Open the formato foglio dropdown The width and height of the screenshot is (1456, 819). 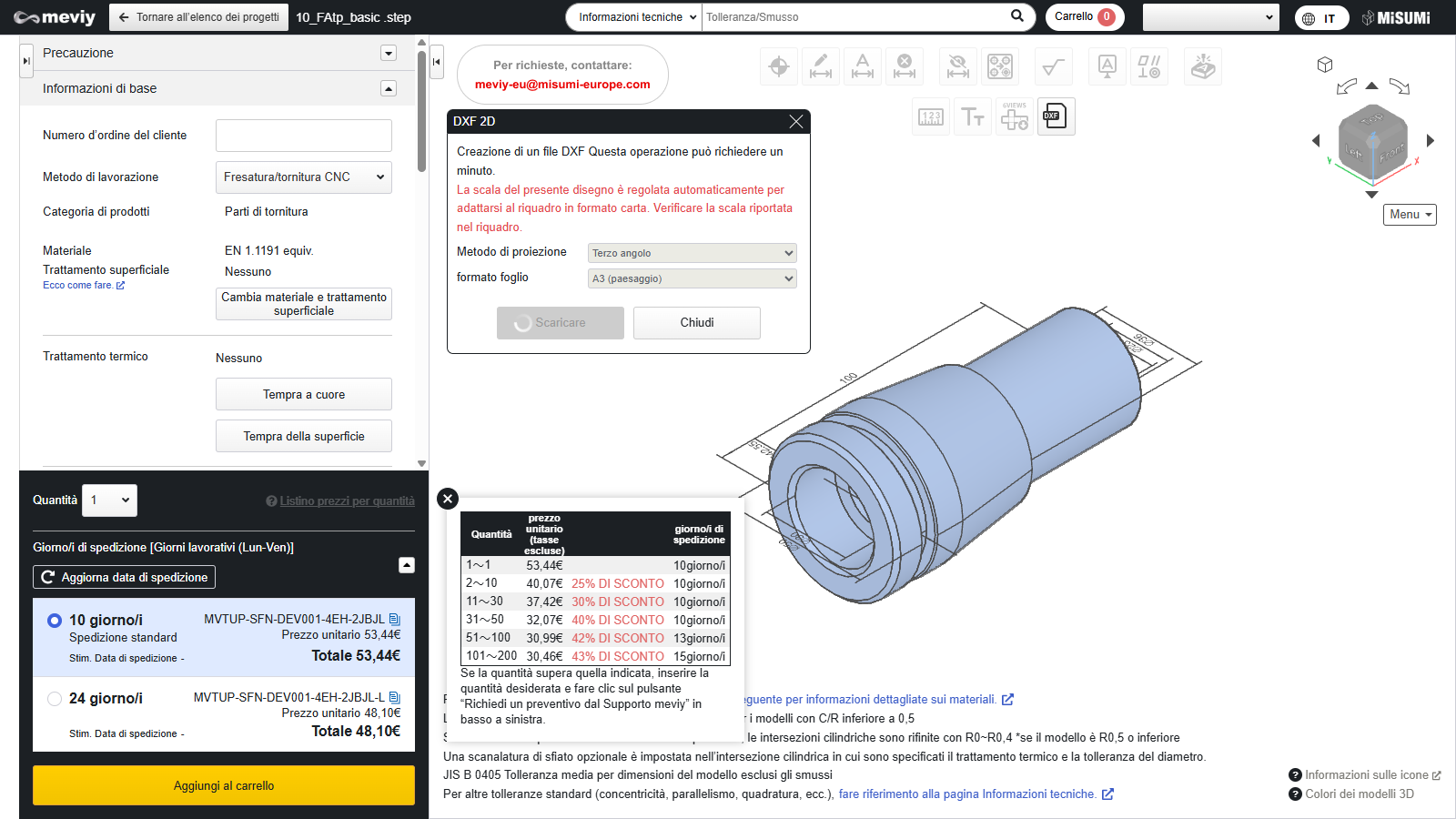point(692,278)
